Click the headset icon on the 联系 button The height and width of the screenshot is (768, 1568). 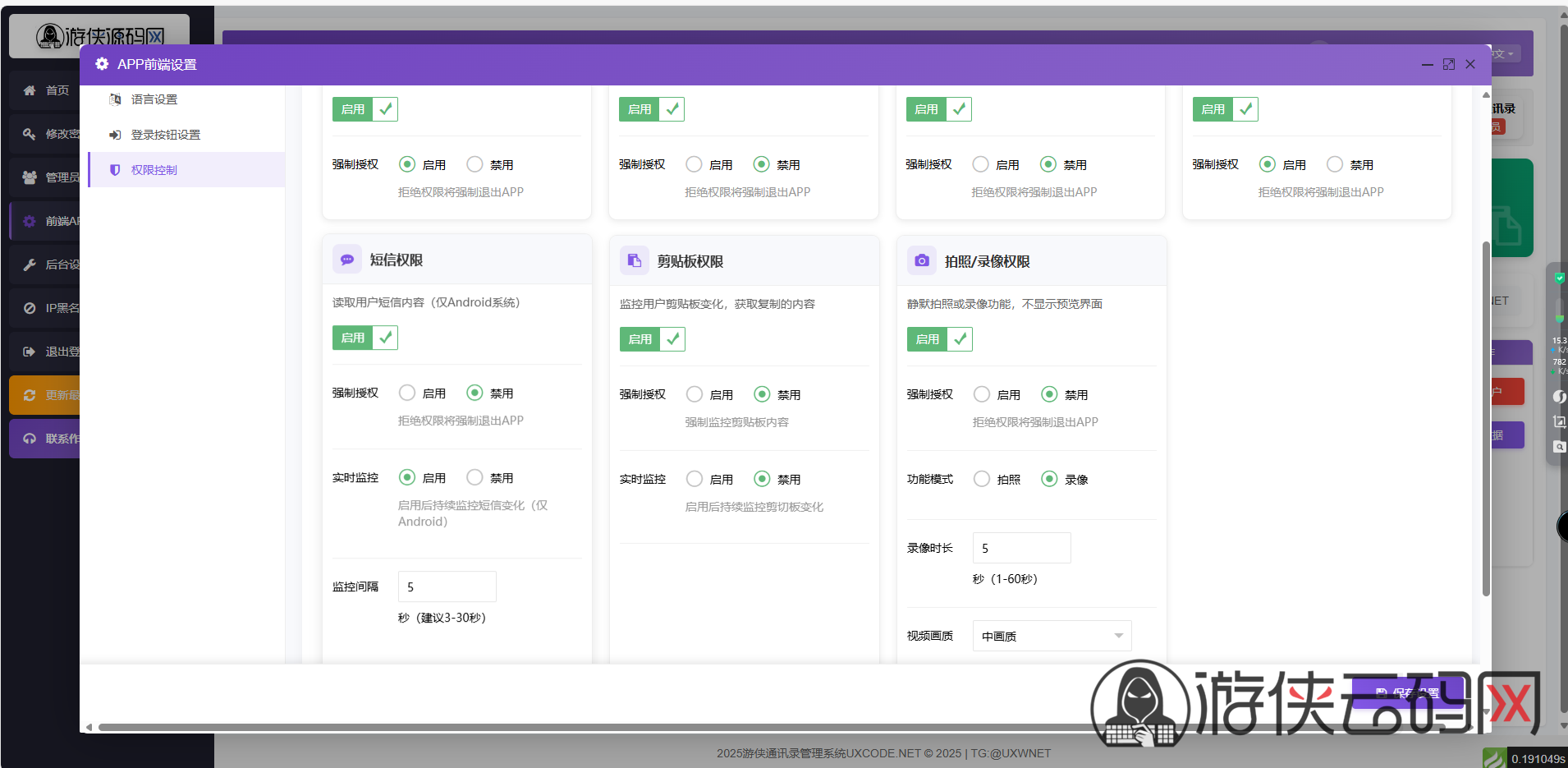(30, 439)
